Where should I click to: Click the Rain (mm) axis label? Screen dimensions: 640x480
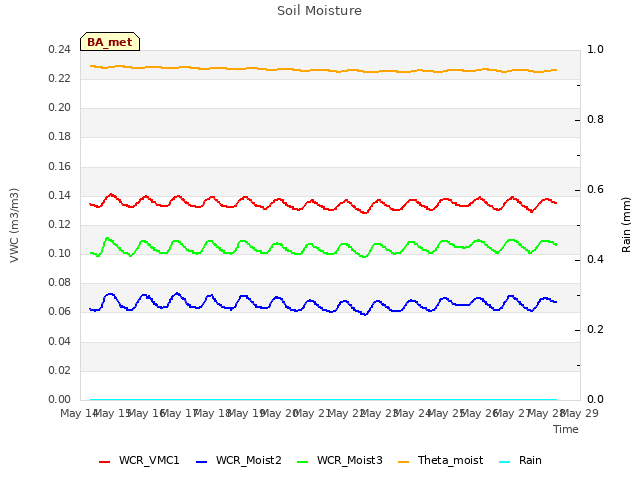626,225
